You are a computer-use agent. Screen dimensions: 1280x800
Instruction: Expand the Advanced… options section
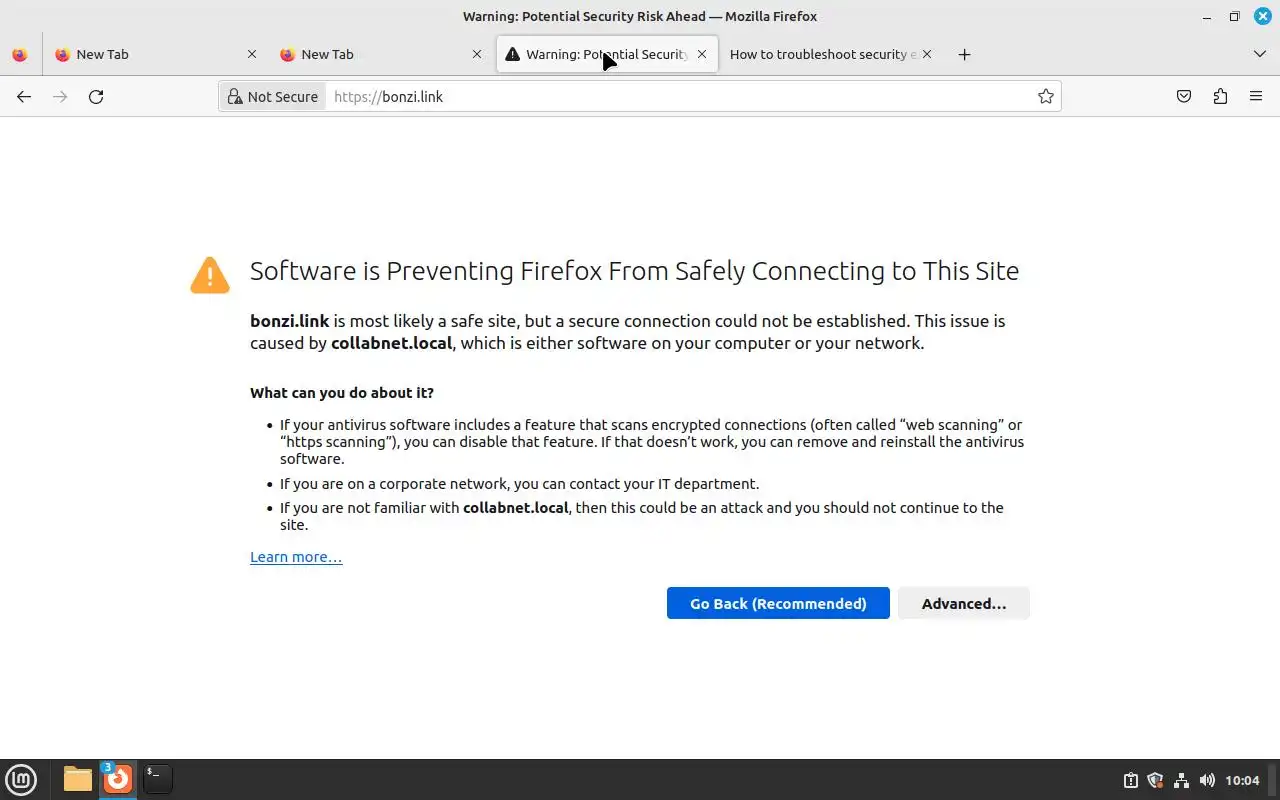tap(963, 603)
